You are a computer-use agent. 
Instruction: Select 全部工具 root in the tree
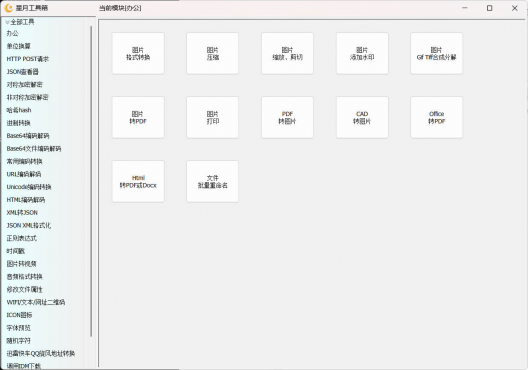click(22, 22)
